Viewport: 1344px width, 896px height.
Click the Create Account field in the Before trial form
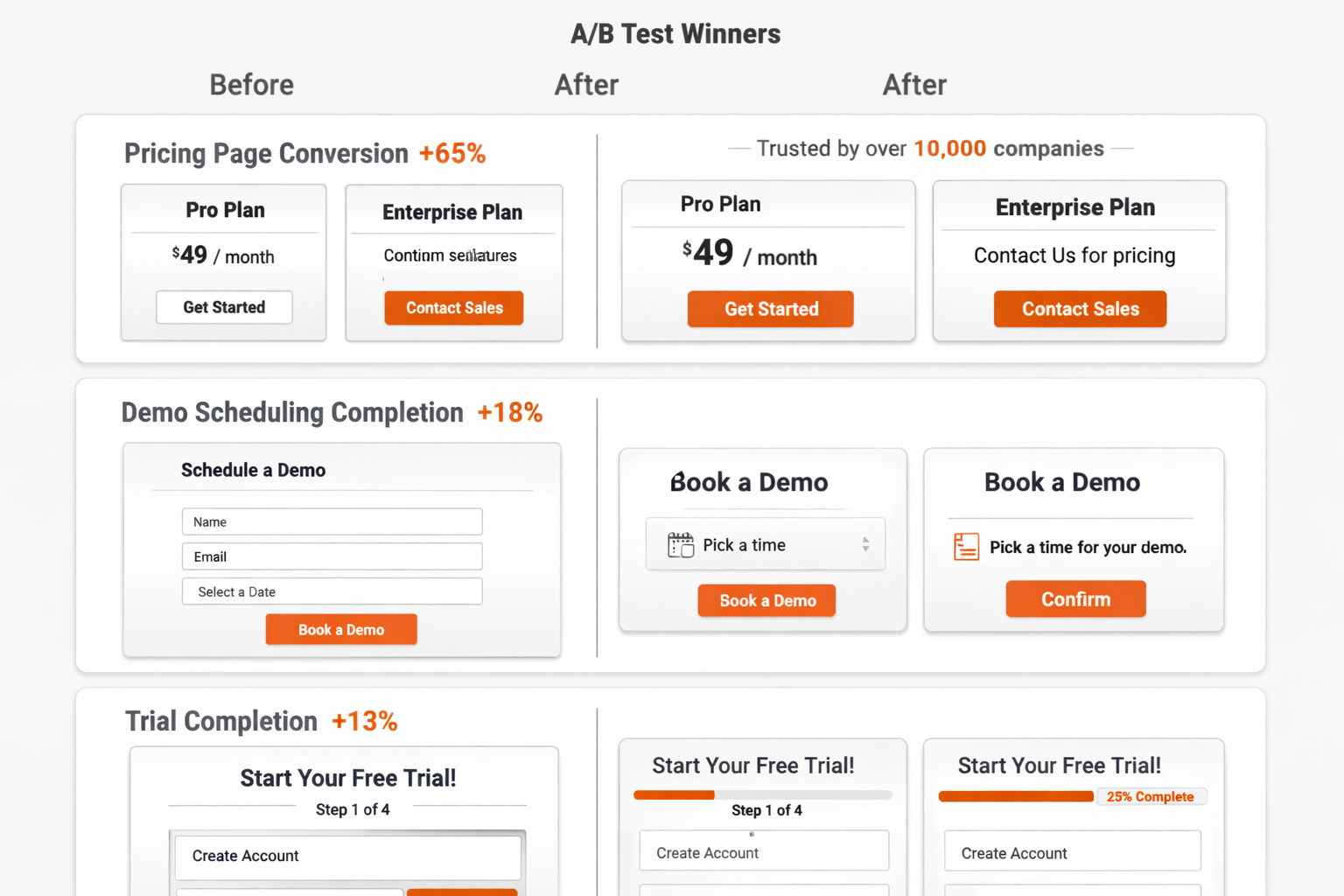[347, 856]
